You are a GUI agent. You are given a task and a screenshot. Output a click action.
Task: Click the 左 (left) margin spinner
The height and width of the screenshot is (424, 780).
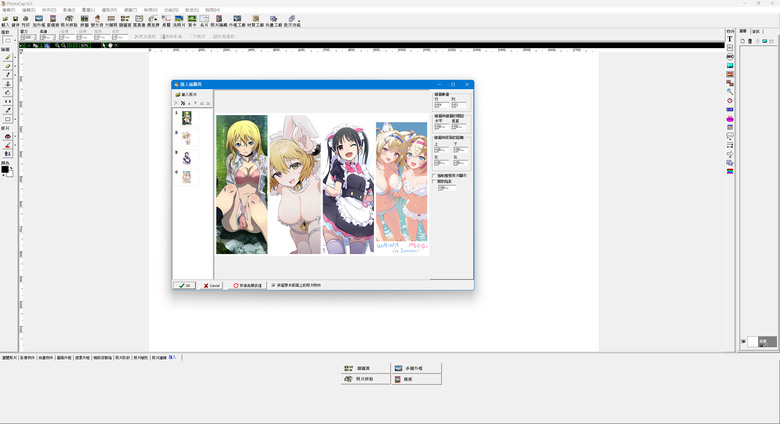point(442,163)
